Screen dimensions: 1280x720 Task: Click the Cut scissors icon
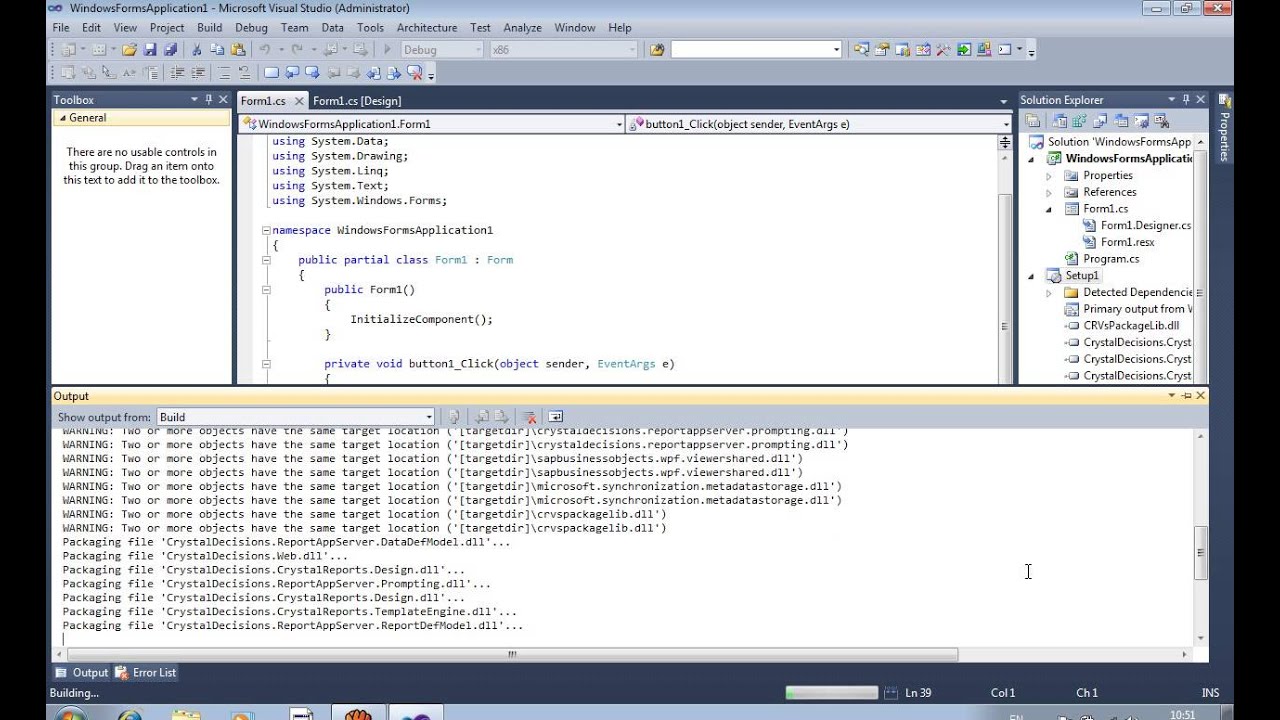[x=196, y=49]
